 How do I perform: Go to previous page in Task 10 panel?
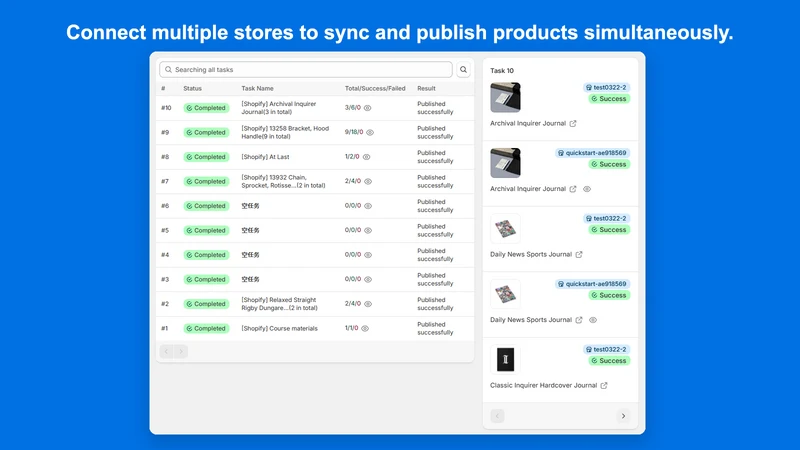pyautogui.click(x=497, y=416)
